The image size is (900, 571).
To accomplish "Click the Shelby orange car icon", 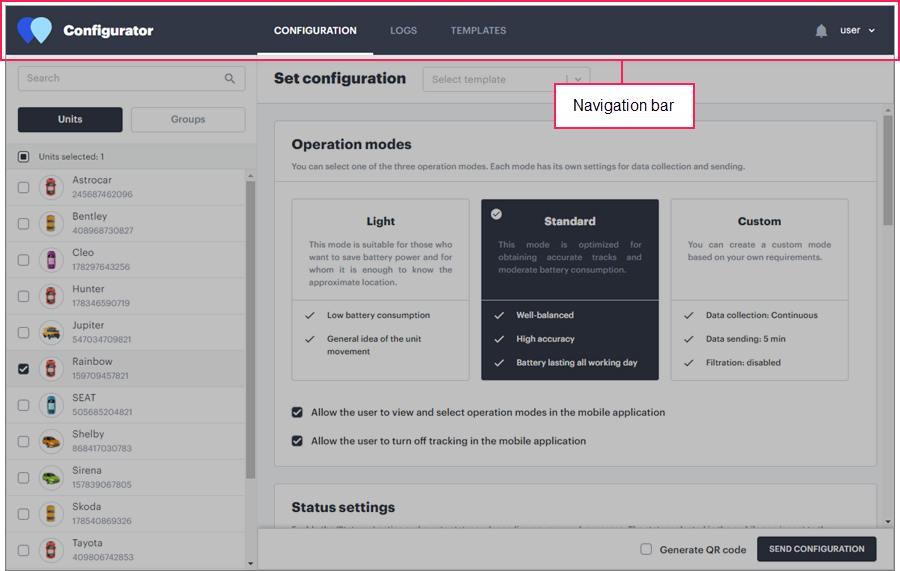I will (51, 441).
